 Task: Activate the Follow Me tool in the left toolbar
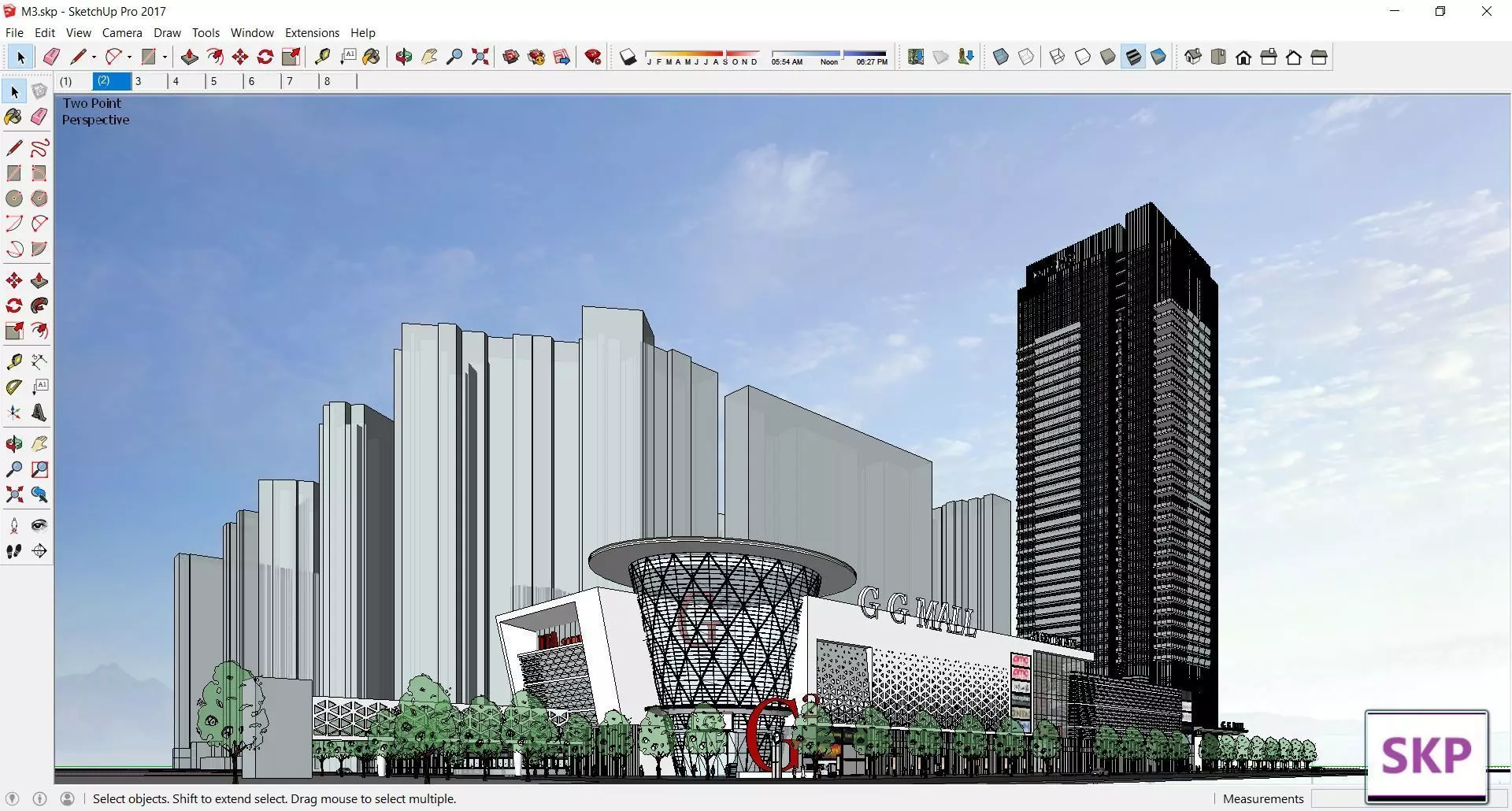pos(39,306)
